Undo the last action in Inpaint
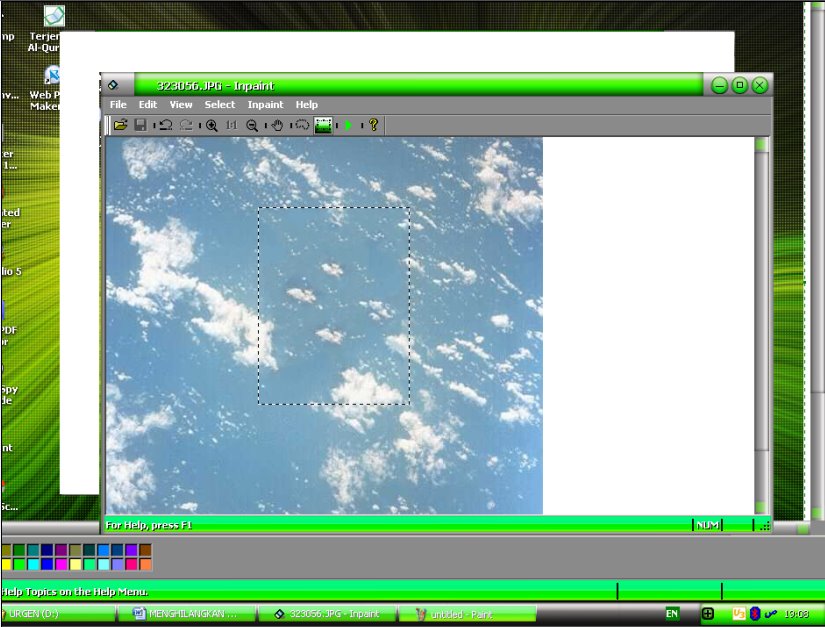Image resolution: width=825 pixels, height=627 pixels. [166, 125]
